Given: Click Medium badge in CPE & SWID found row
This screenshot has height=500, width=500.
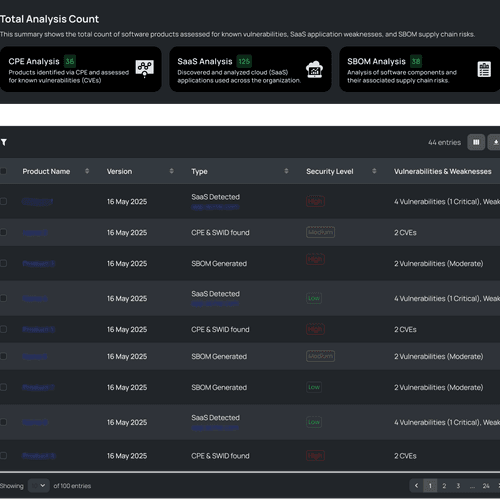Looking at the screenshot, I should coord(320,232).
